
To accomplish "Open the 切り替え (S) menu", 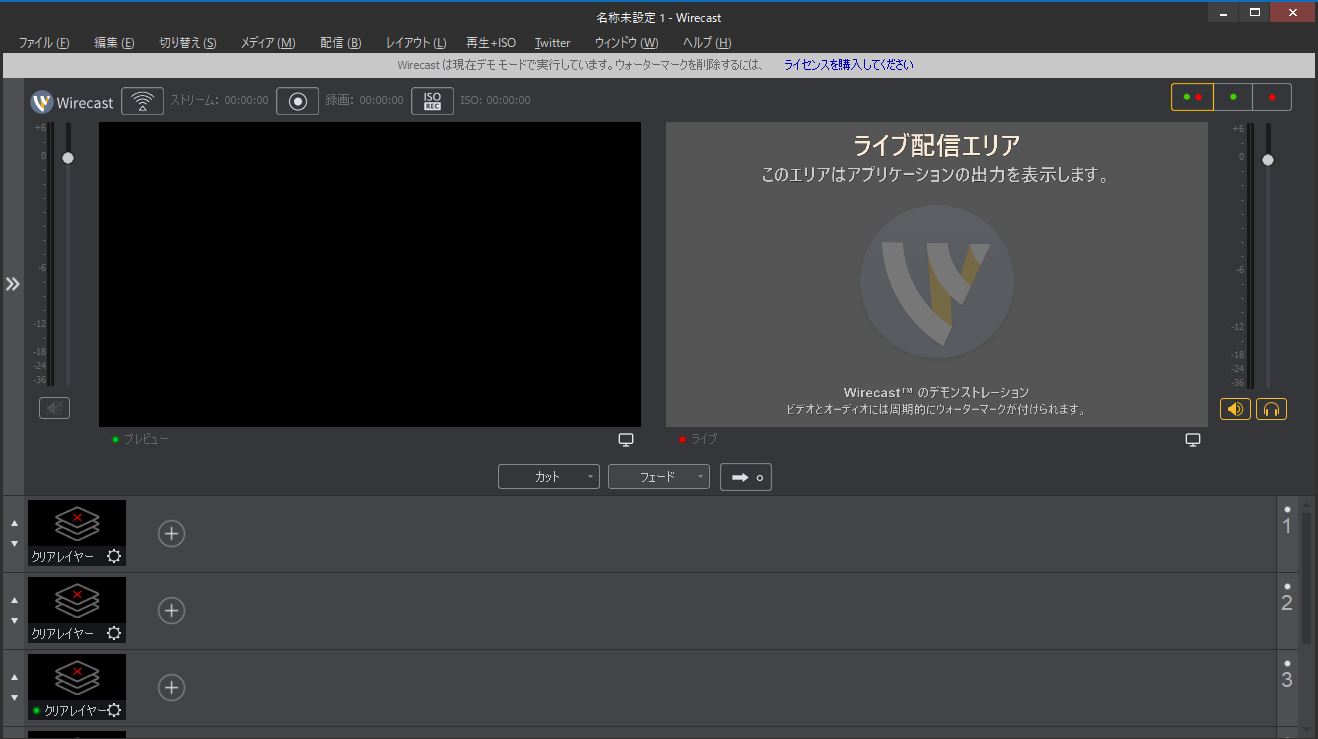I will point(188,43).
